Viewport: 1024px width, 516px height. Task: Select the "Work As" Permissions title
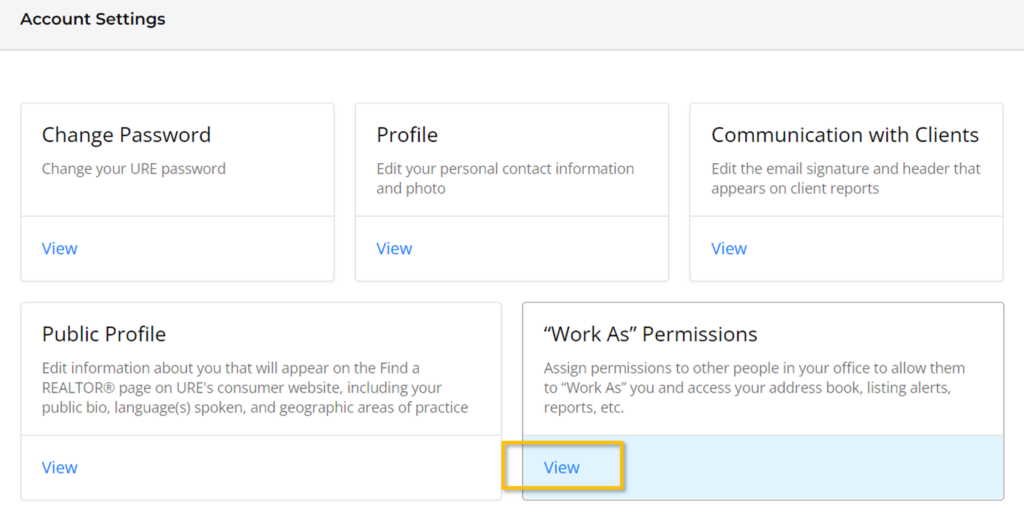tap(650, 334)
